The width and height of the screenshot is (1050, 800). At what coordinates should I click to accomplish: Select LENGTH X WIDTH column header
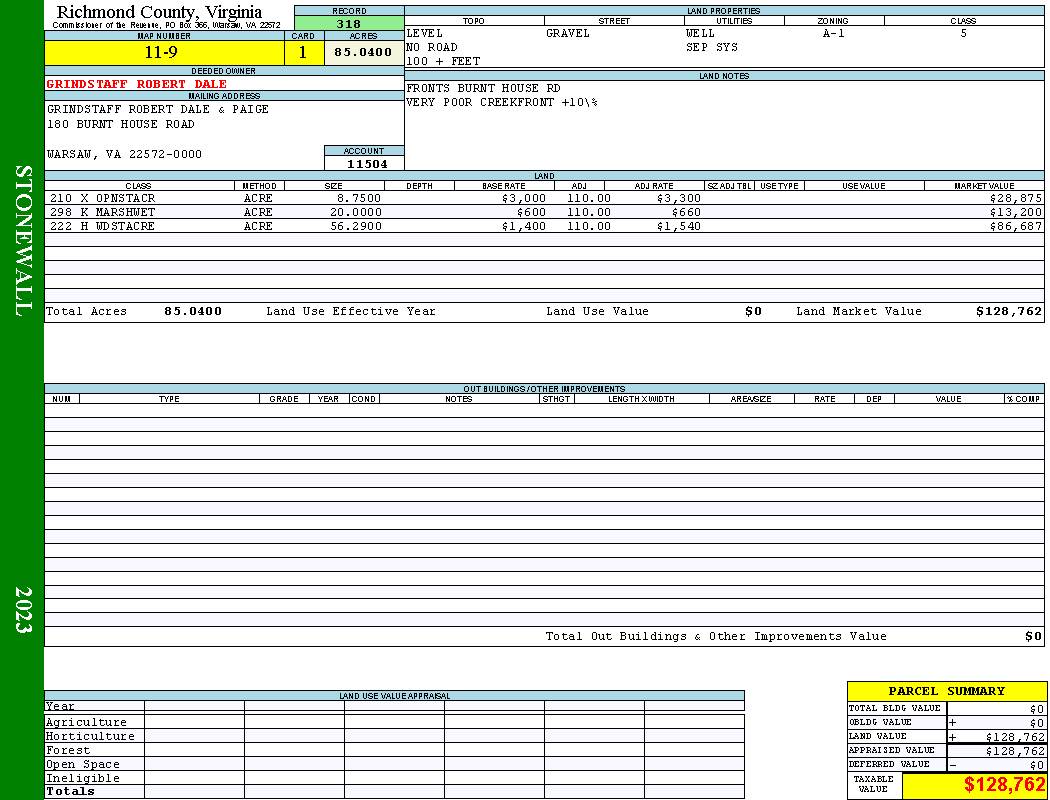(x=642, y=399)
